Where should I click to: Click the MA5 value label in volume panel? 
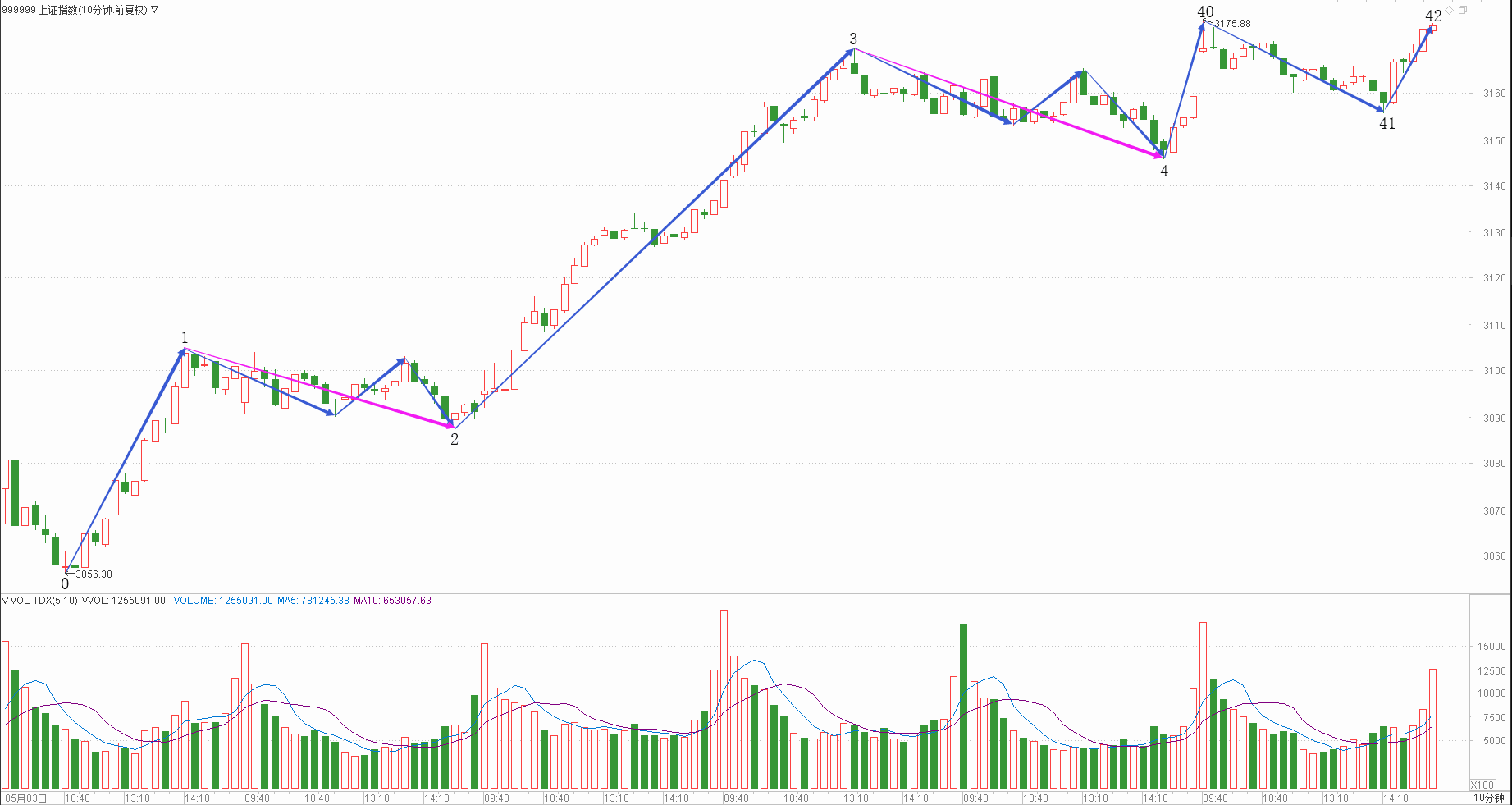(313, 601)
